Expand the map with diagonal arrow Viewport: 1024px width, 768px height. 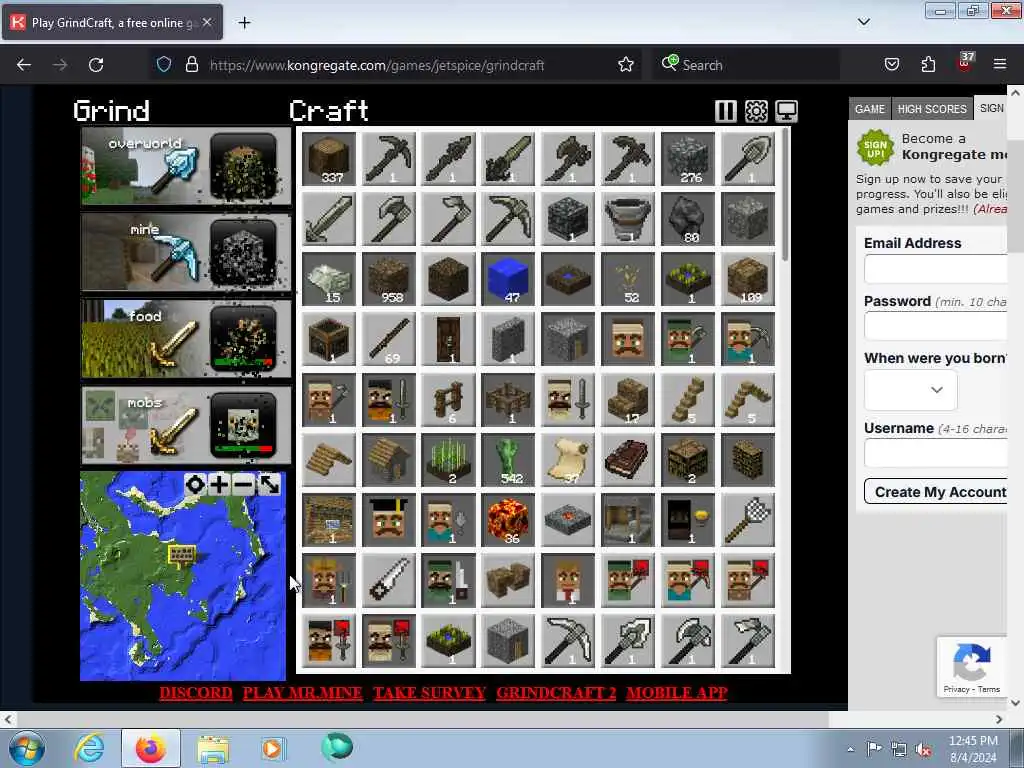[269, 485]
